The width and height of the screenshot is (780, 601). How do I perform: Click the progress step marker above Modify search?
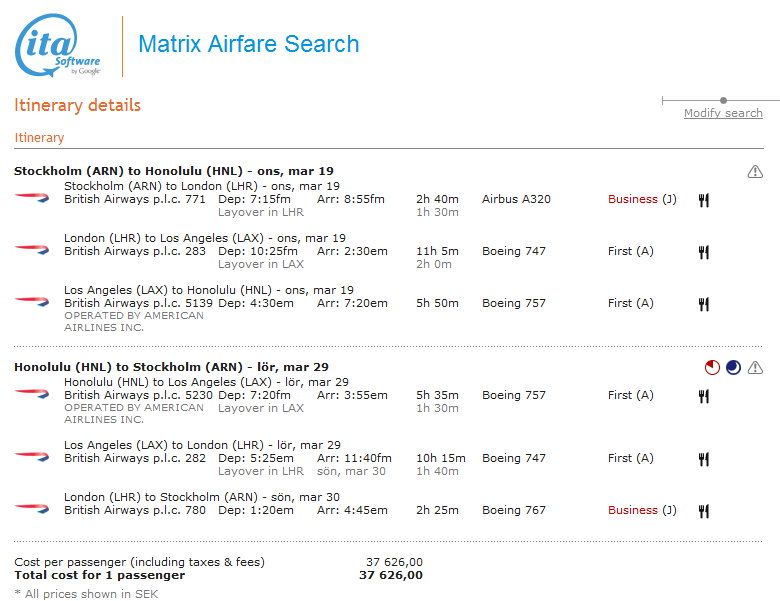click(723, 100)
